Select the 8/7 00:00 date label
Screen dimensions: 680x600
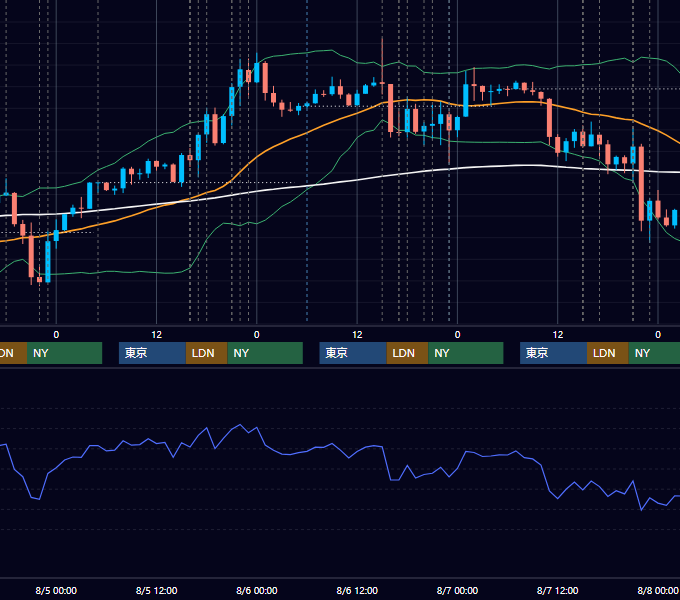[457, 590]
